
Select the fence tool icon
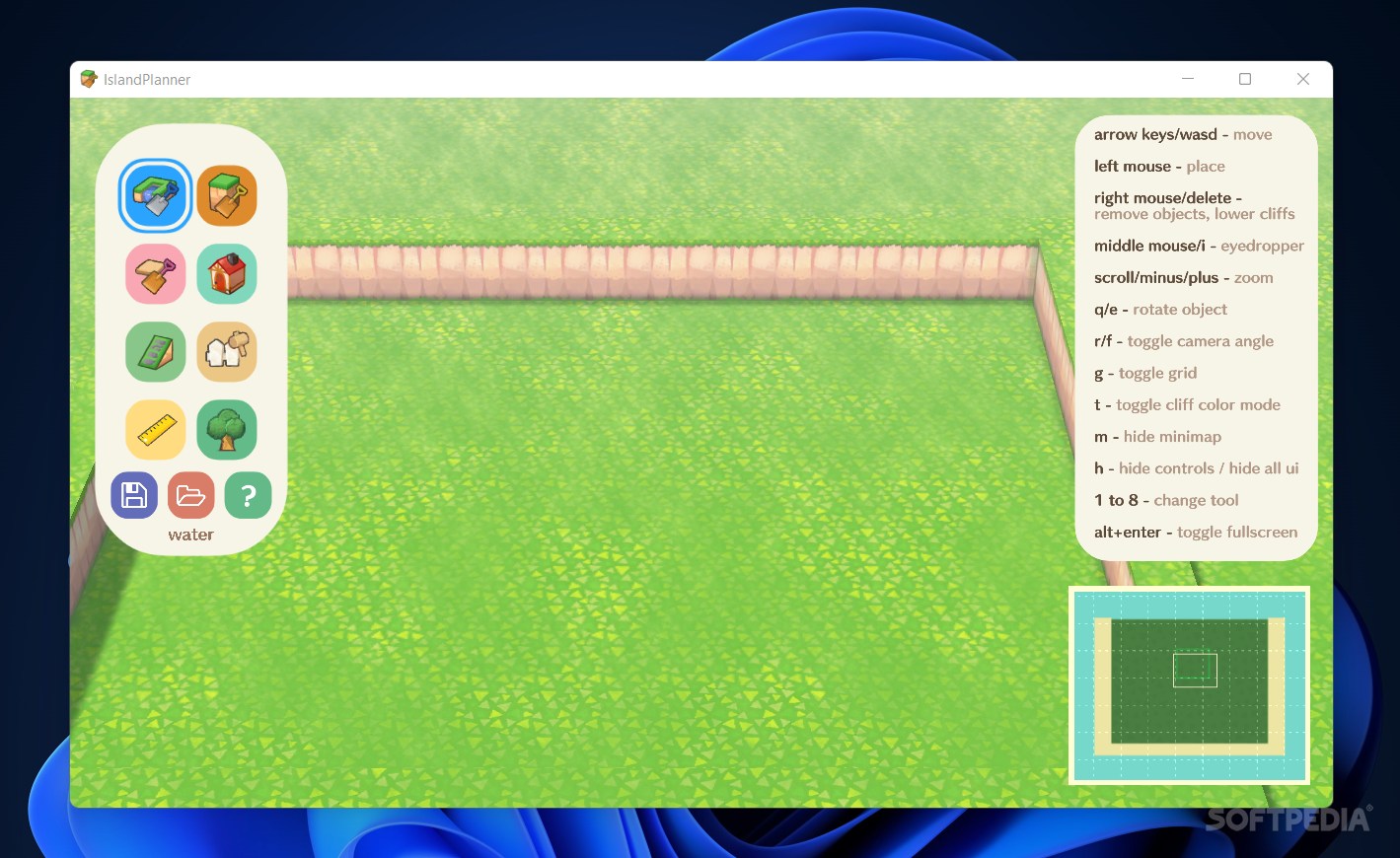pos(227,352)
